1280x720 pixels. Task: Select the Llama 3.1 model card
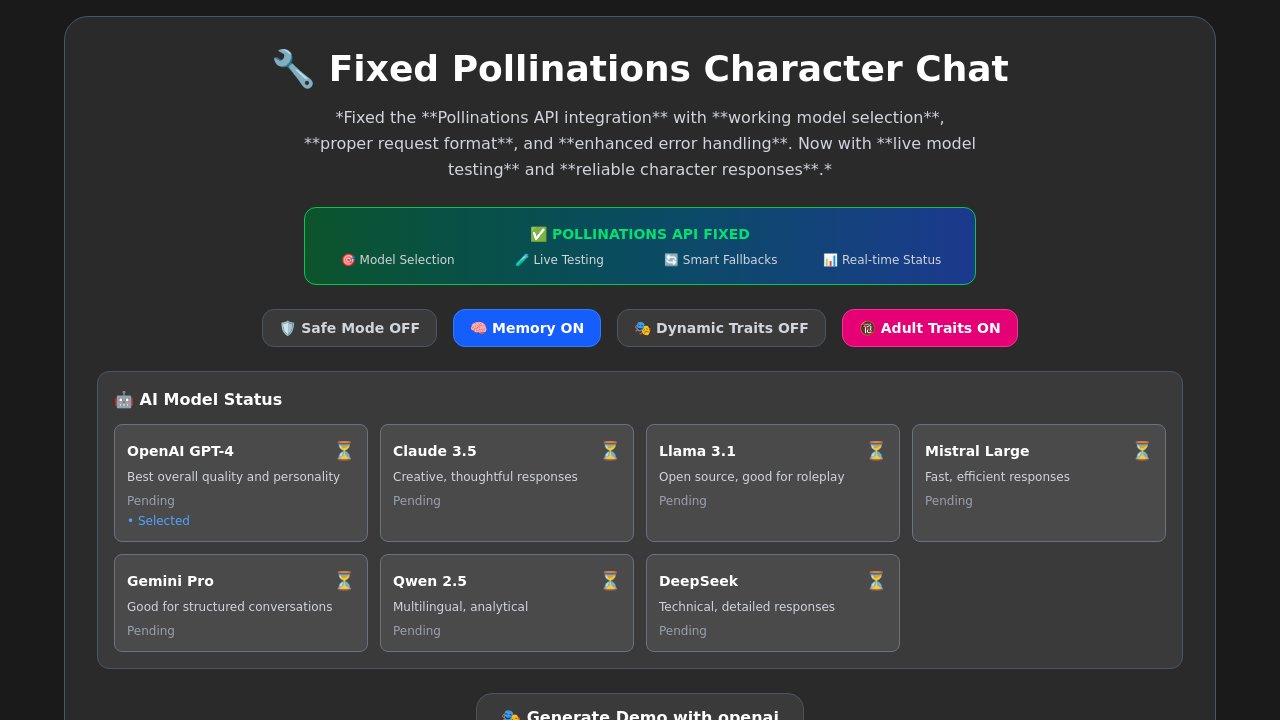(773, 483)
